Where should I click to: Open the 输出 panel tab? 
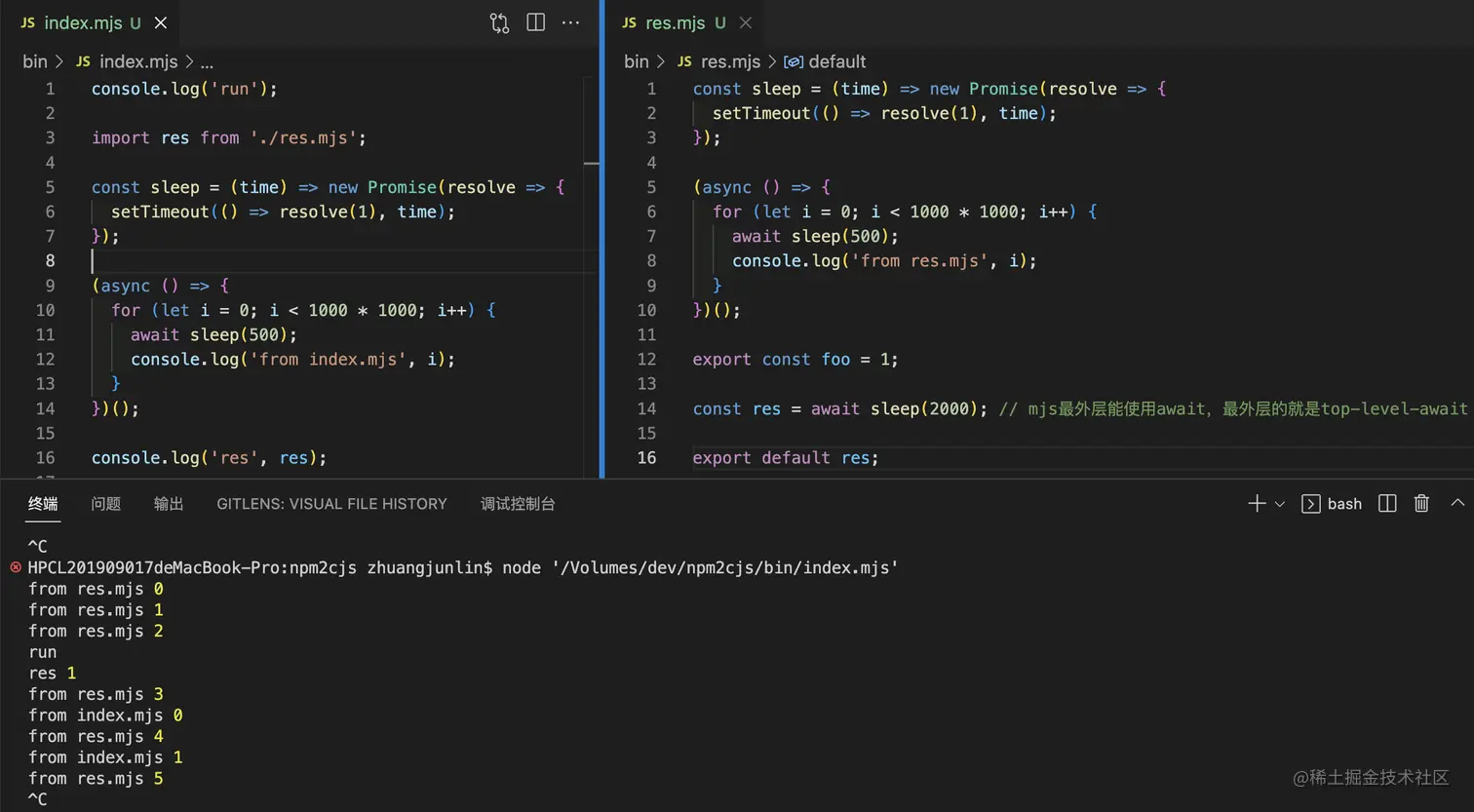coord(169,504)
